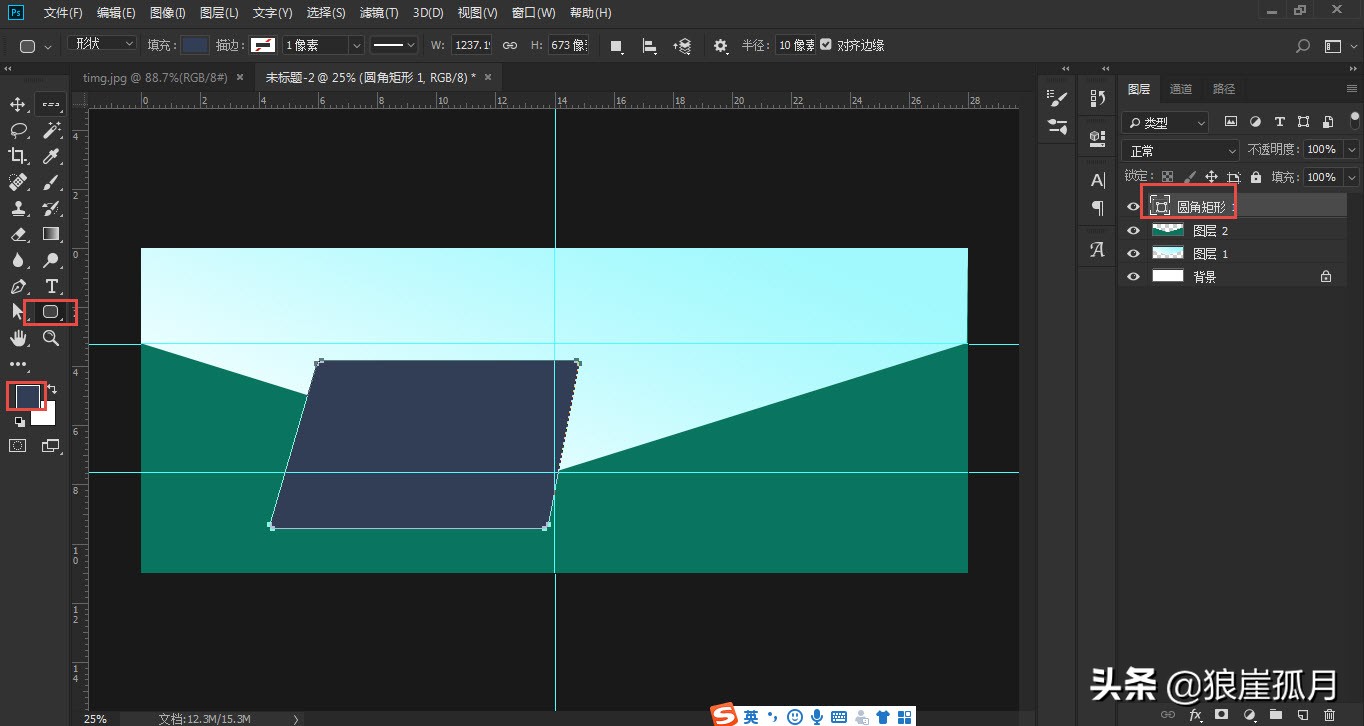This screenshot has height=726, width=1364.
Task: Open the stroke line style dropdown
Action: [x=394, y=45]
